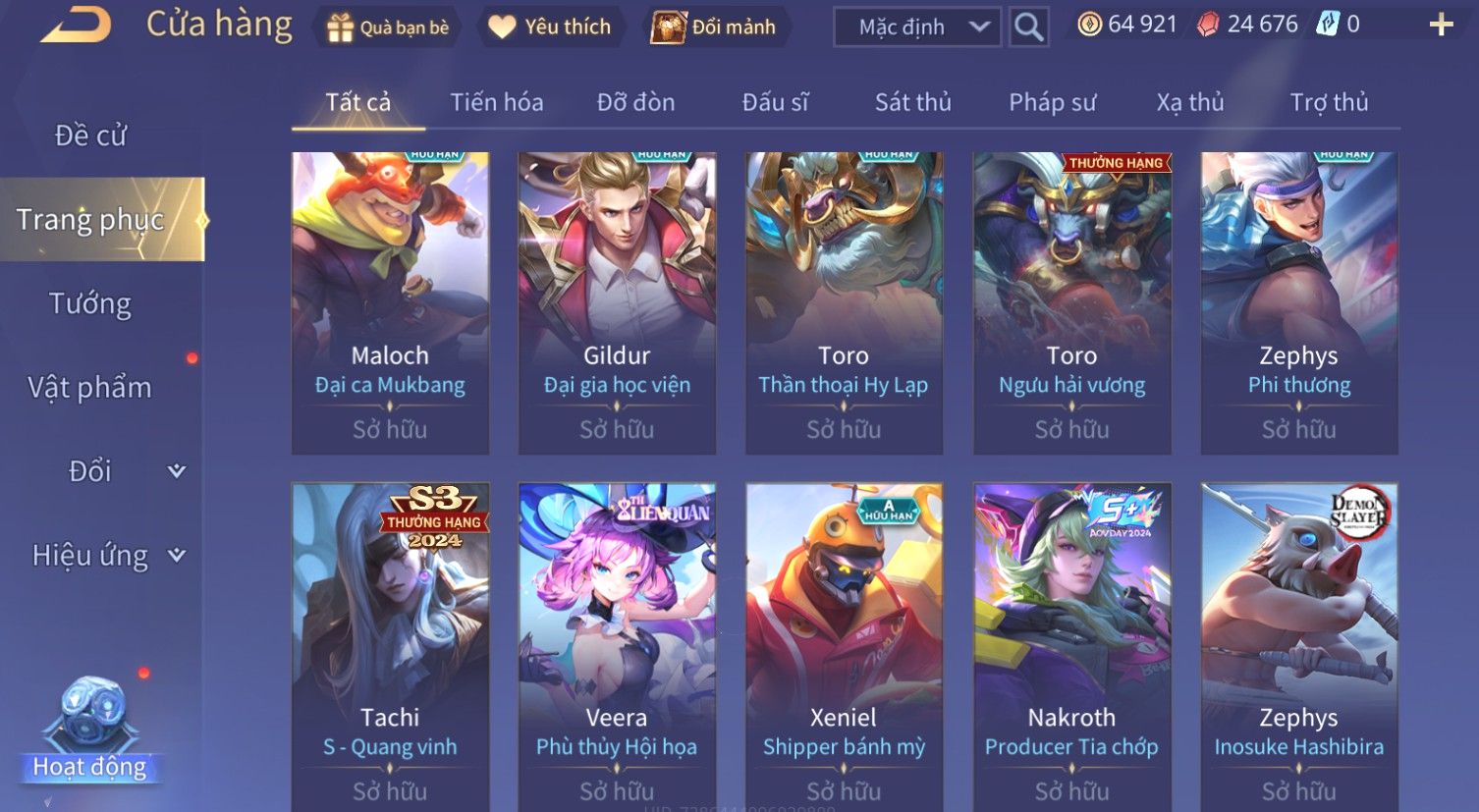Open the Đổi mảnh chest option
The height and width of the screenshot is (812, 1479).
pos(714,27)
